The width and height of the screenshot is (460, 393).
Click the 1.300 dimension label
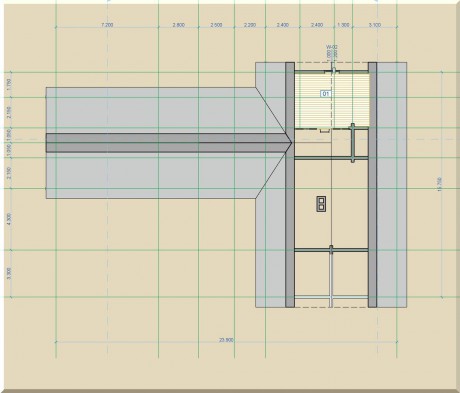click(343, 25)
